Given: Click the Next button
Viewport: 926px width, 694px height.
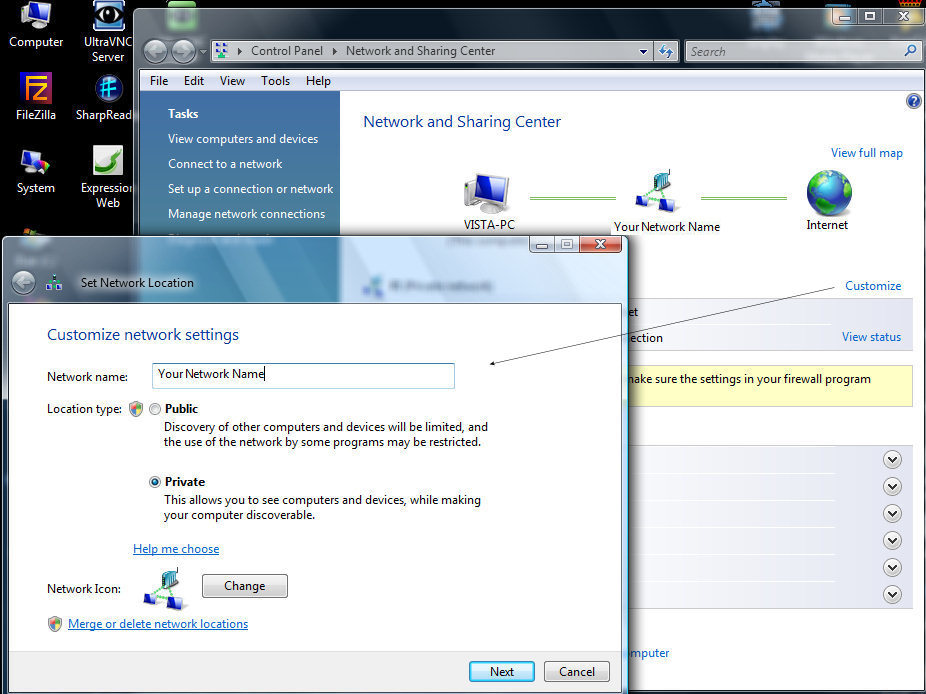Looking at the screenshot, I should (x=501, y=671).
